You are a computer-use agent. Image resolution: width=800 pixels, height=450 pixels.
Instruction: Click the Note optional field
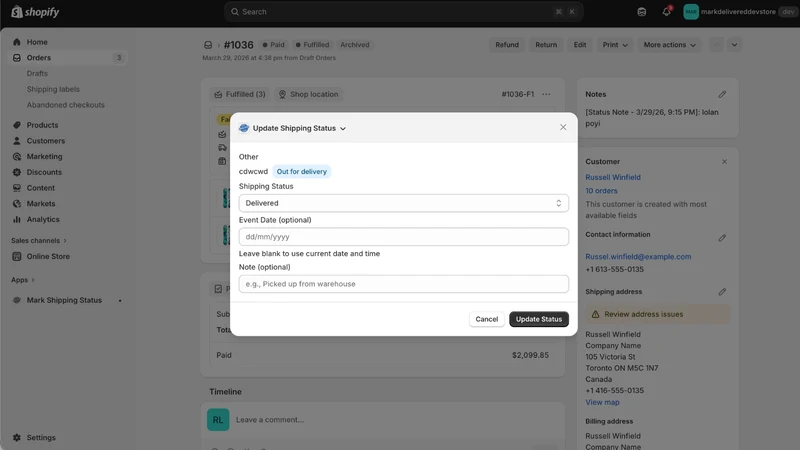click(x=404, y=284)
